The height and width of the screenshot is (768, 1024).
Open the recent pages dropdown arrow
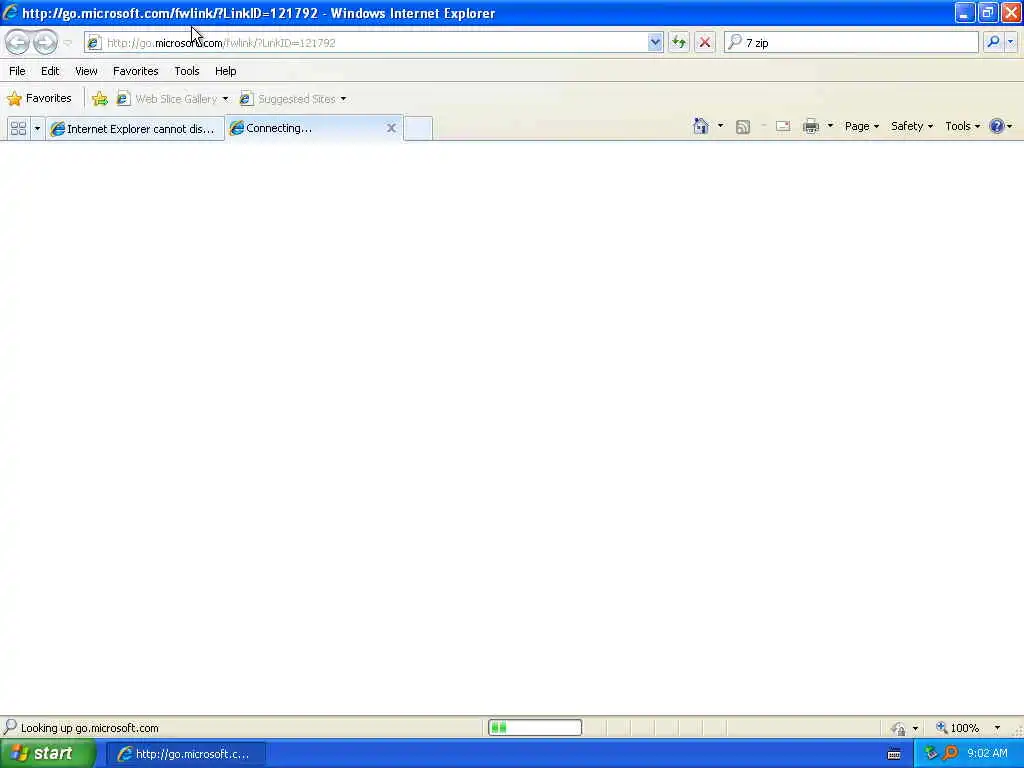(68, 43)
